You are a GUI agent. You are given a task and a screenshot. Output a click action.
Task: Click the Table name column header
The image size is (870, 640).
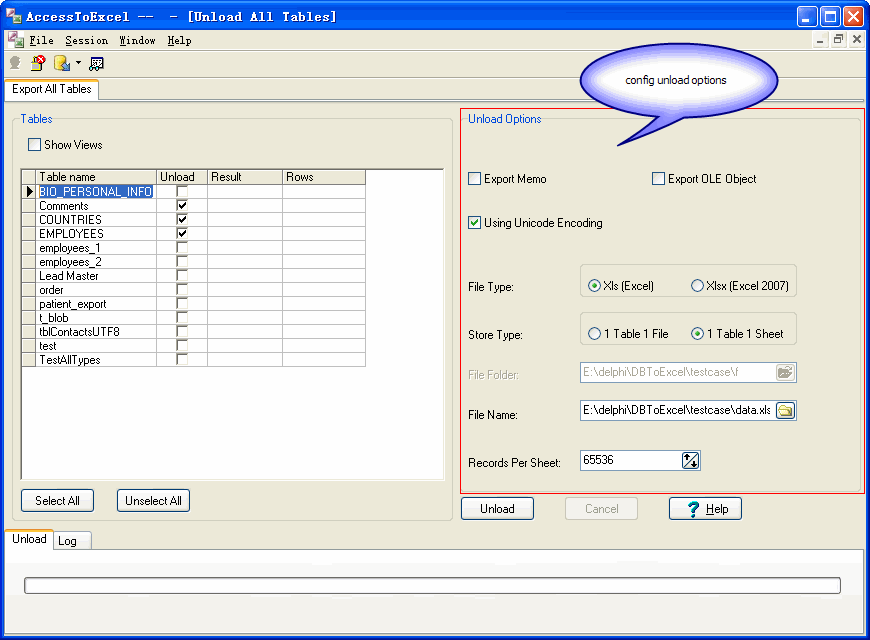(x=96, y=177)
